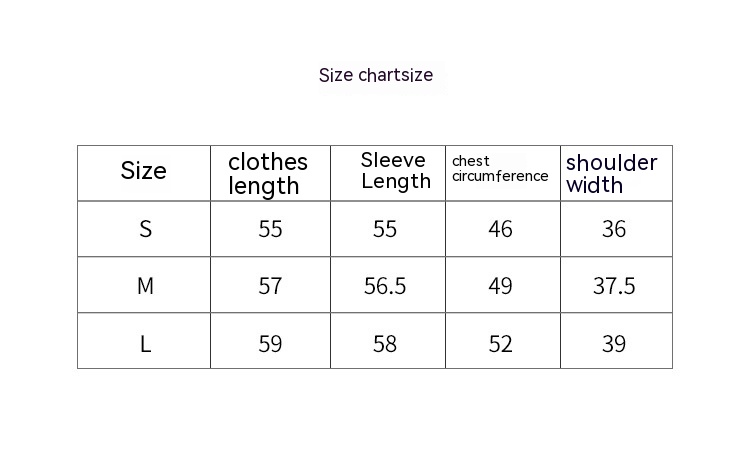Click clothes length value 59
Image resolution: width=750 pixels, height=450 pixels.
pos(270,344)
